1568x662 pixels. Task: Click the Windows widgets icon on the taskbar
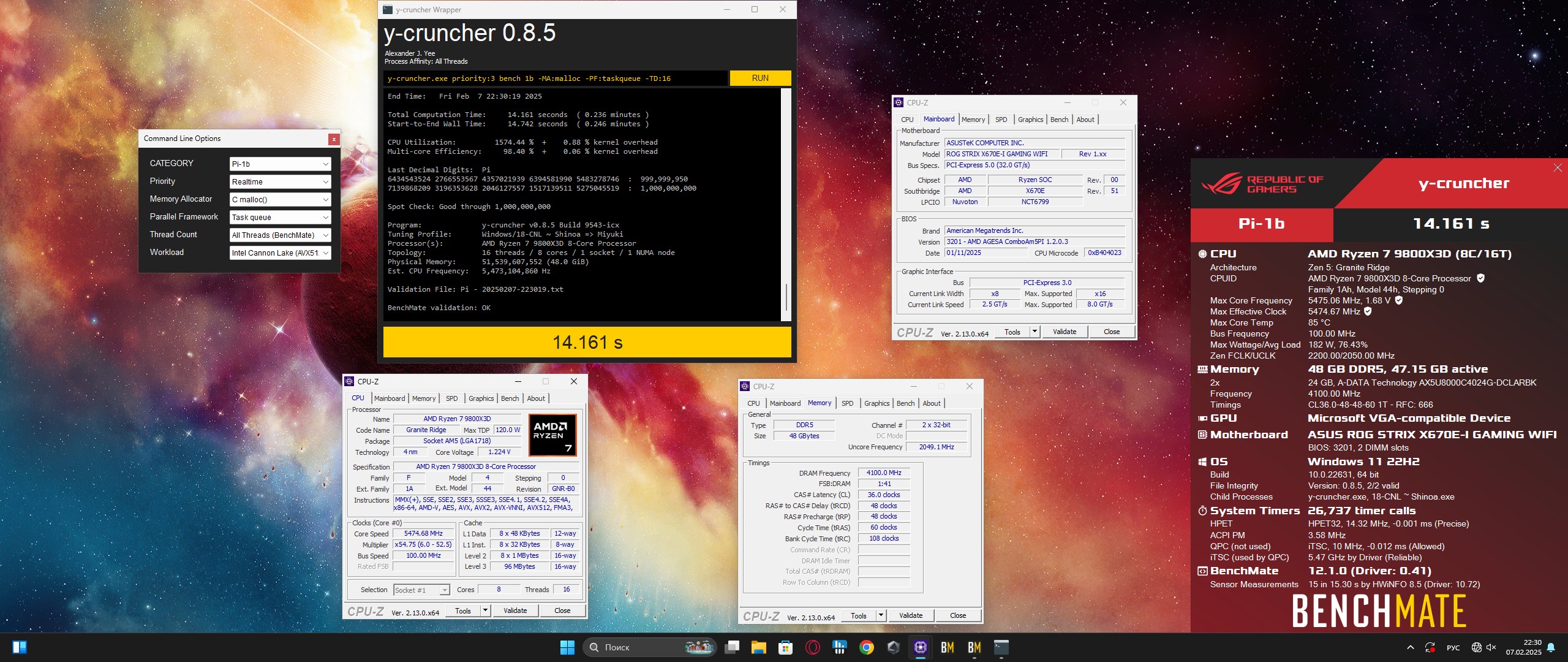[20, 647]
